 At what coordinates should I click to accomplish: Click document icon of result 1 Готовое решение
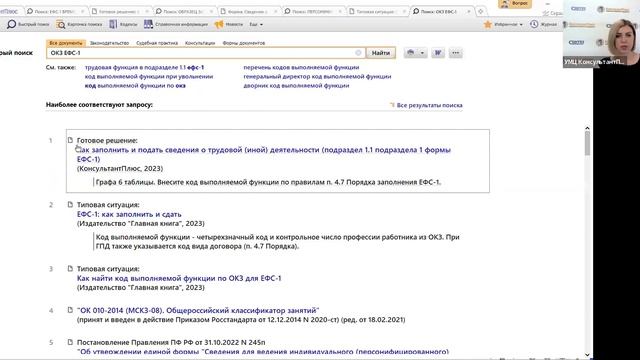(70, 140)
